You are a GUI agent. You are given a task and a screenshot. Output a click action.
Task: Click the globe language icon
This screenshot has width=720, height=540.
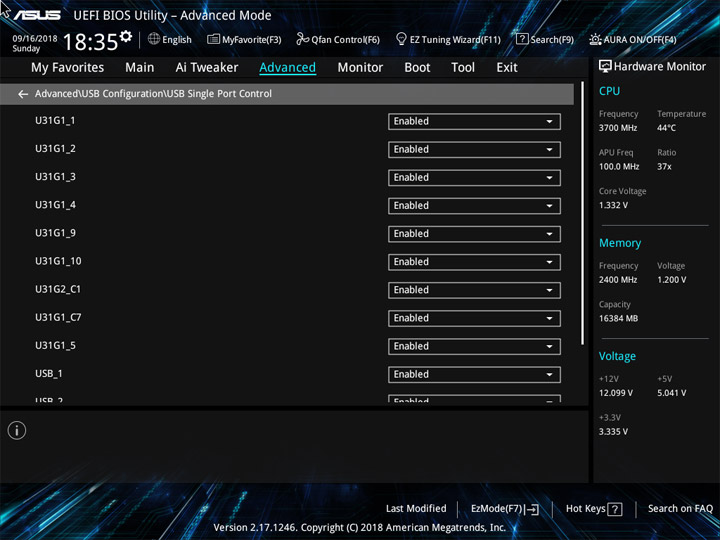click(x=154, y=39)
